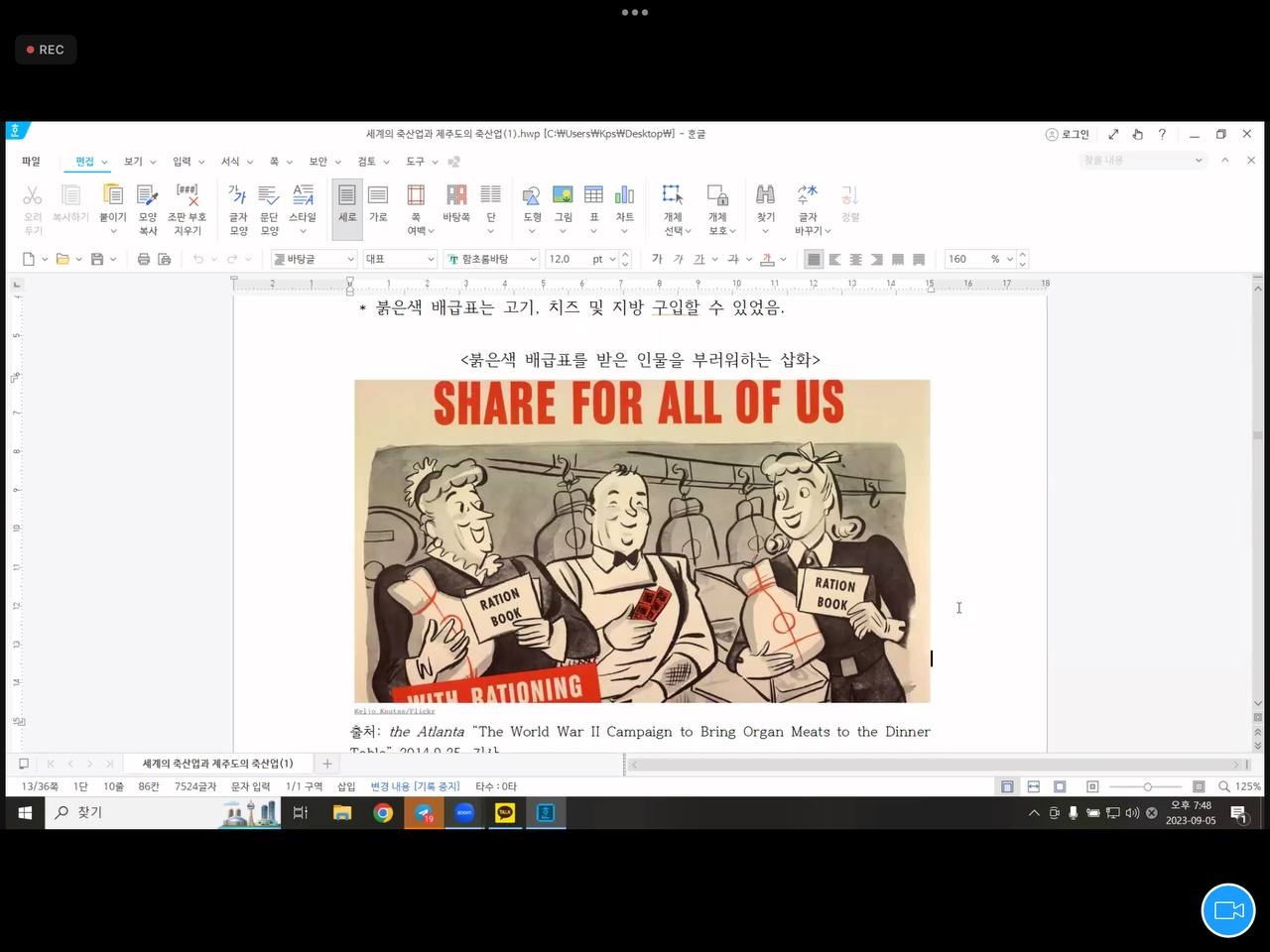This screenshot has width=1270, height=952.
Task: Click the horizontal scrollbar track
Action: point(937,765)
